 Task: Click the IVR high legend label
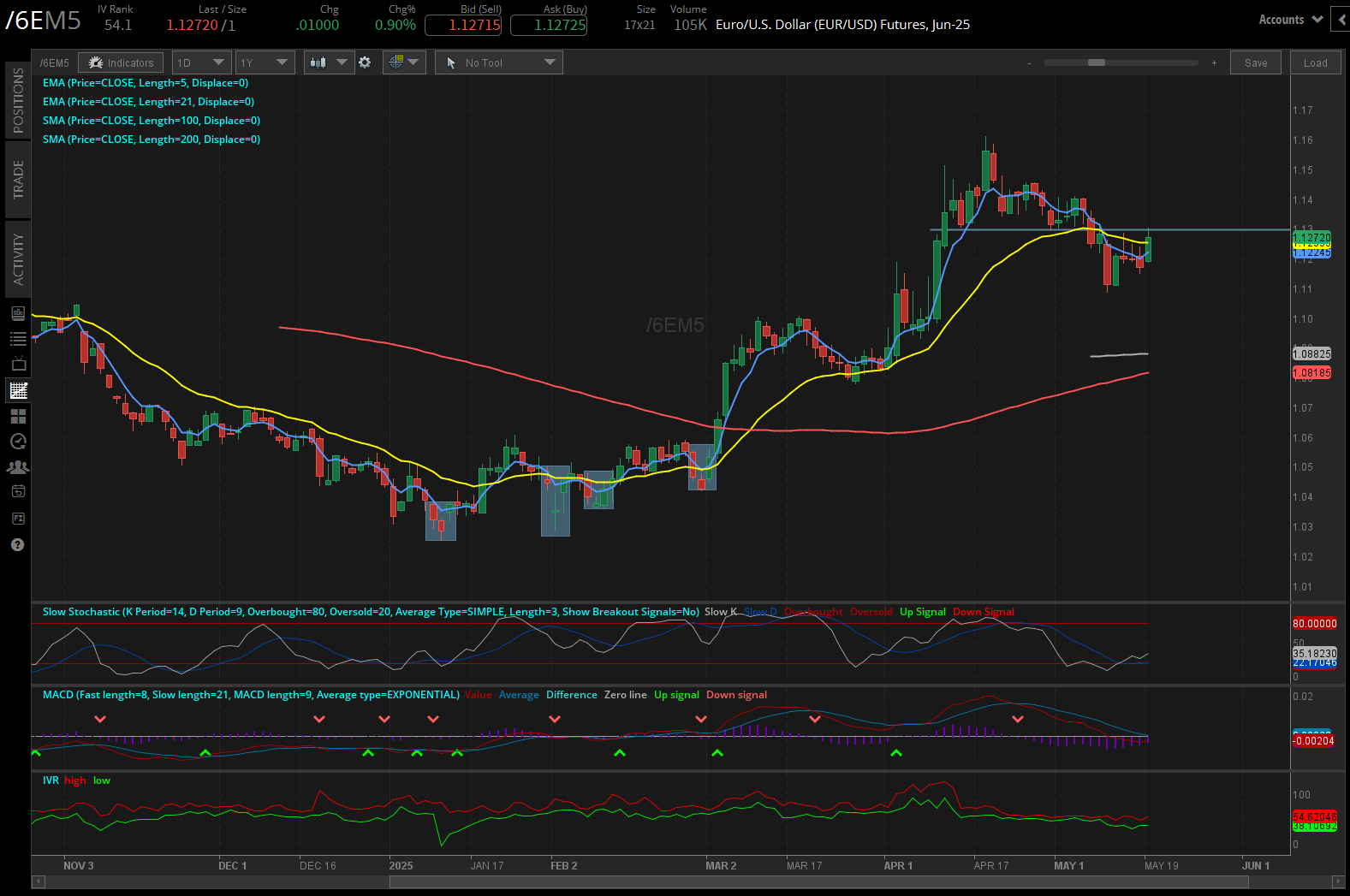[x=75, y=780]
